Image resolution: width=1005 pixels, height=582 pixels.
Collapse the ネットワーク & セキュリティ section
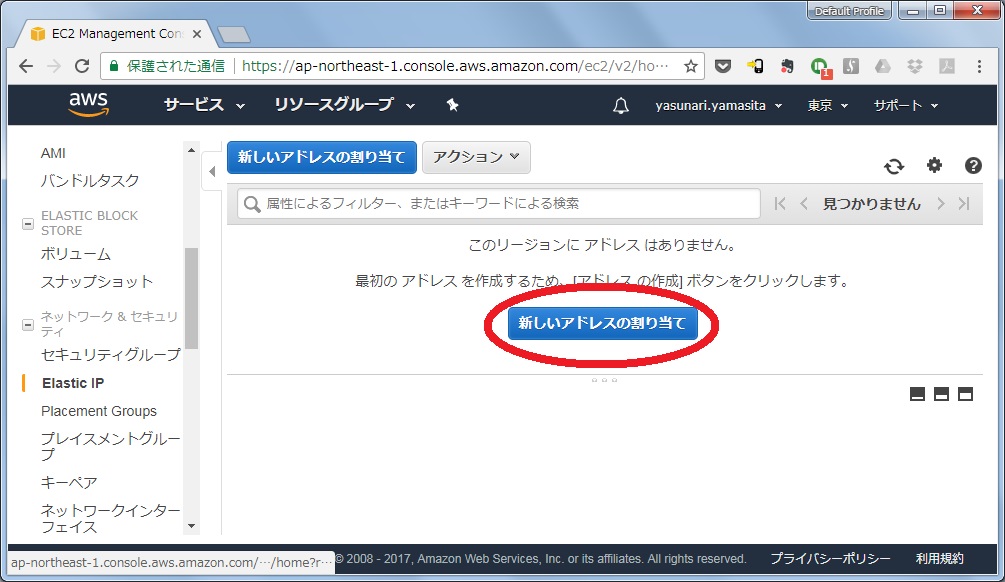coord(28,324)
